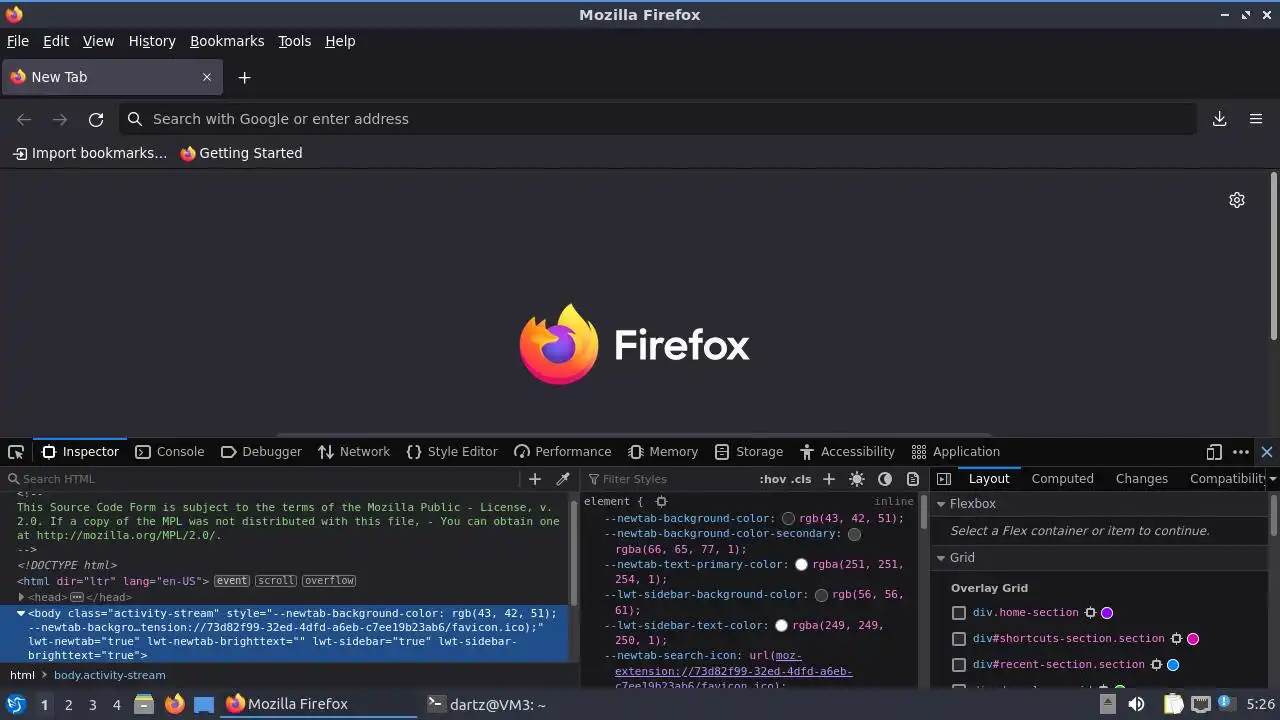Open volume control in the system tray

tap(1136, 704)
